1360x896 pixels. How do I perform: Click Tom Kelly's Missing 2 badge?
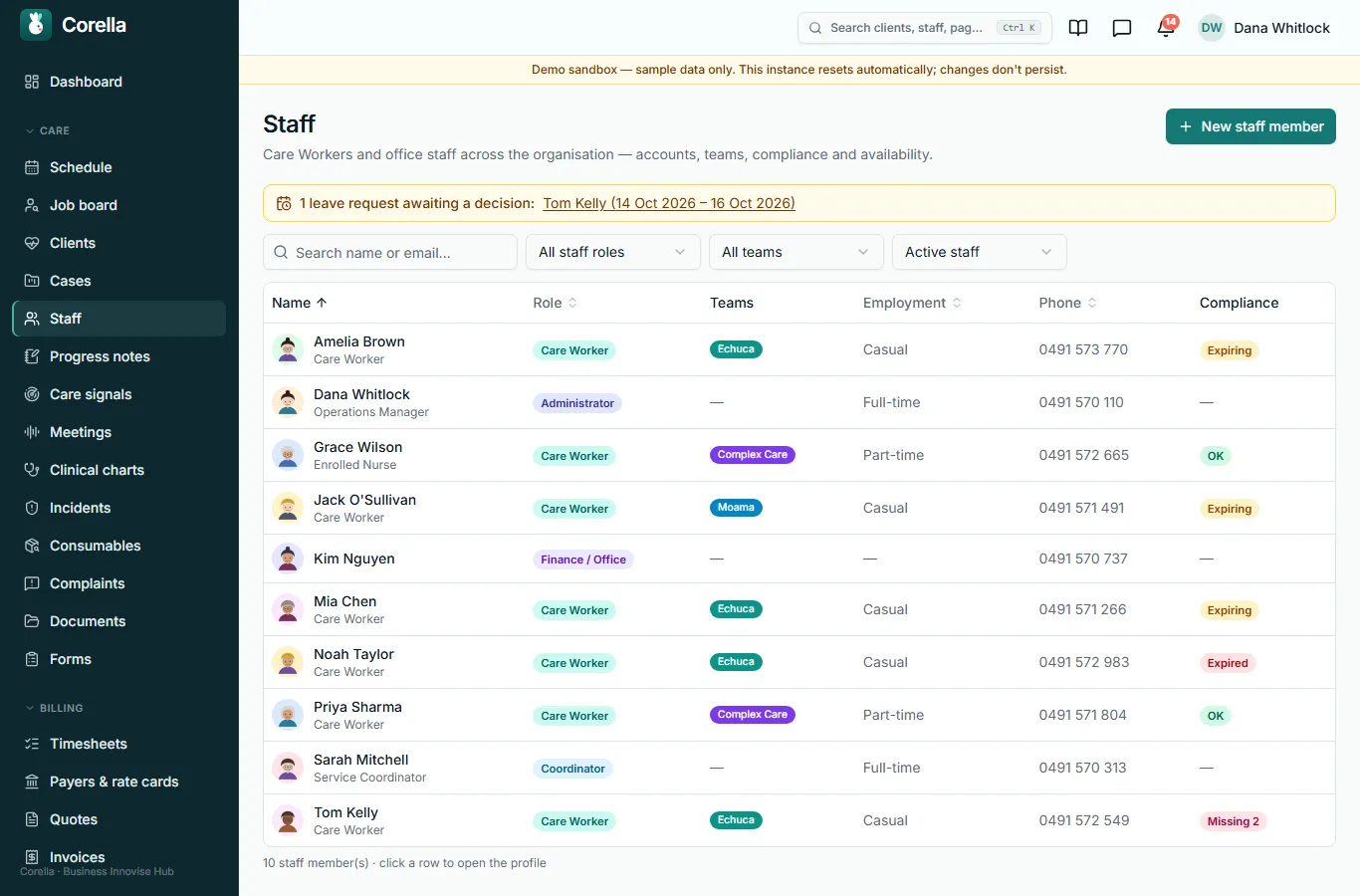click(1233, 821)
